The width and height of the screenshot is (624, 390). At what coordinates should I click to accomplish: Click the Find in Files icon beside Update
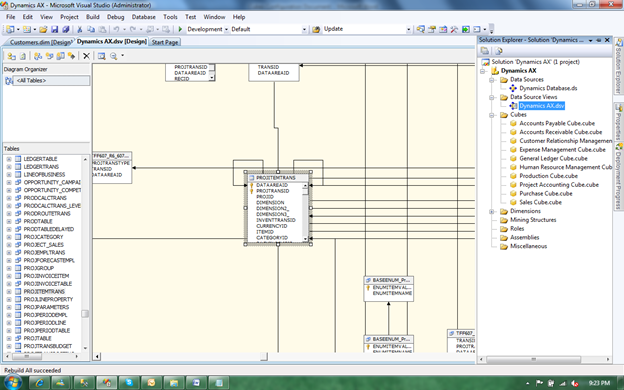tap(316, 29)
